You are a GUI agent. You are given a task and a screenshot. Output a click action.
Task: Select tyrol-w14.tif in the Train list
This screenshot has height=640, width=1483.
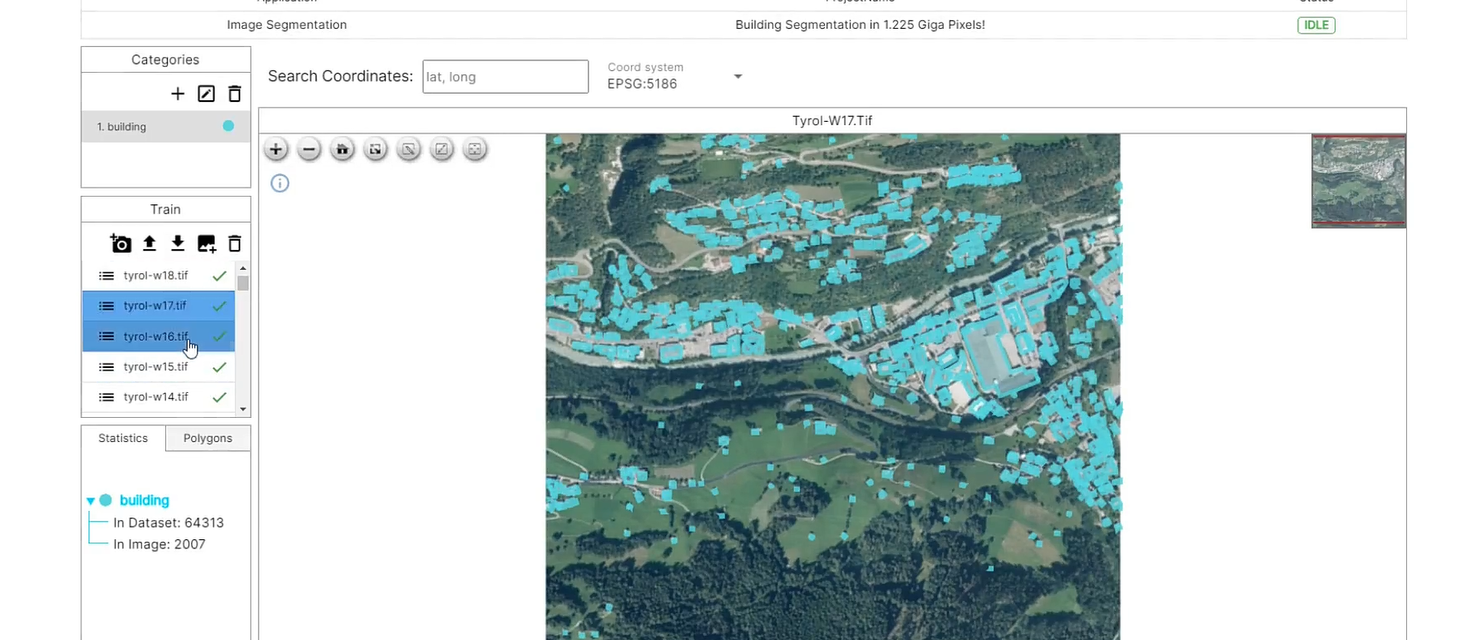[x=158, y=397]
